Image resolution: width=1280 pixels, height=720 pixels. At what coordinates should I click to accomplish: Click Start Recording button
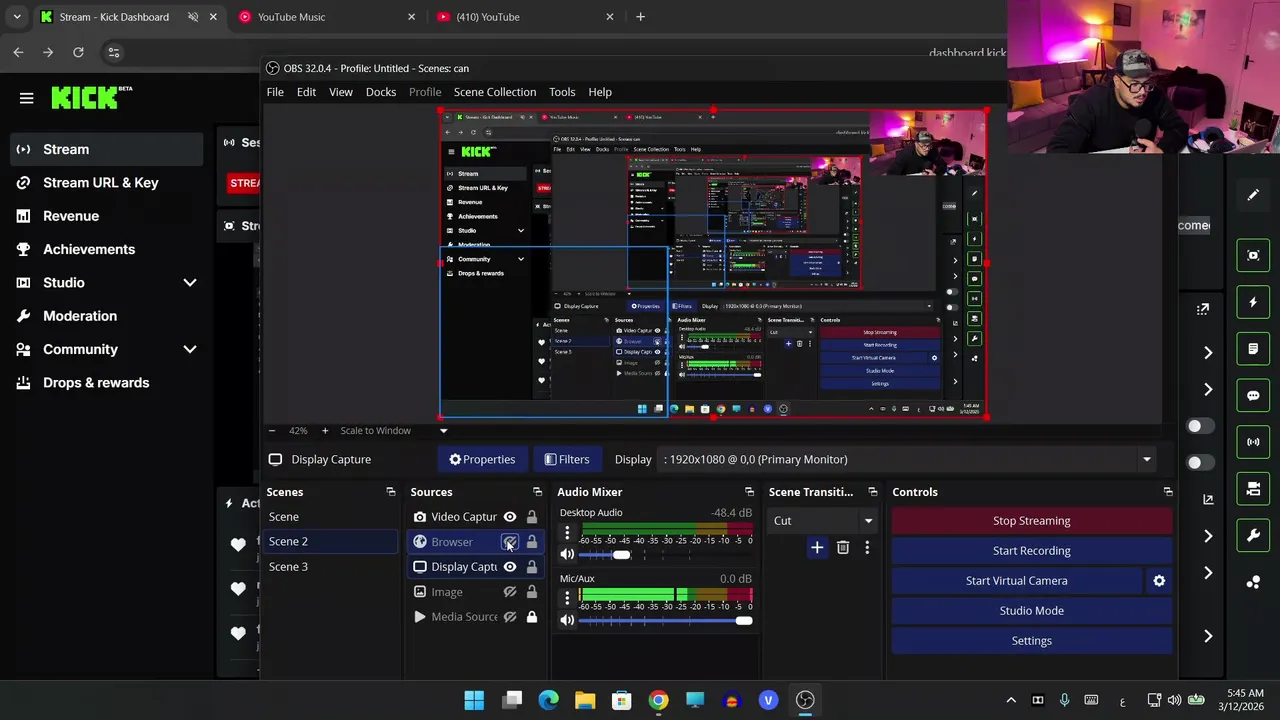(x=1031, y=551)
